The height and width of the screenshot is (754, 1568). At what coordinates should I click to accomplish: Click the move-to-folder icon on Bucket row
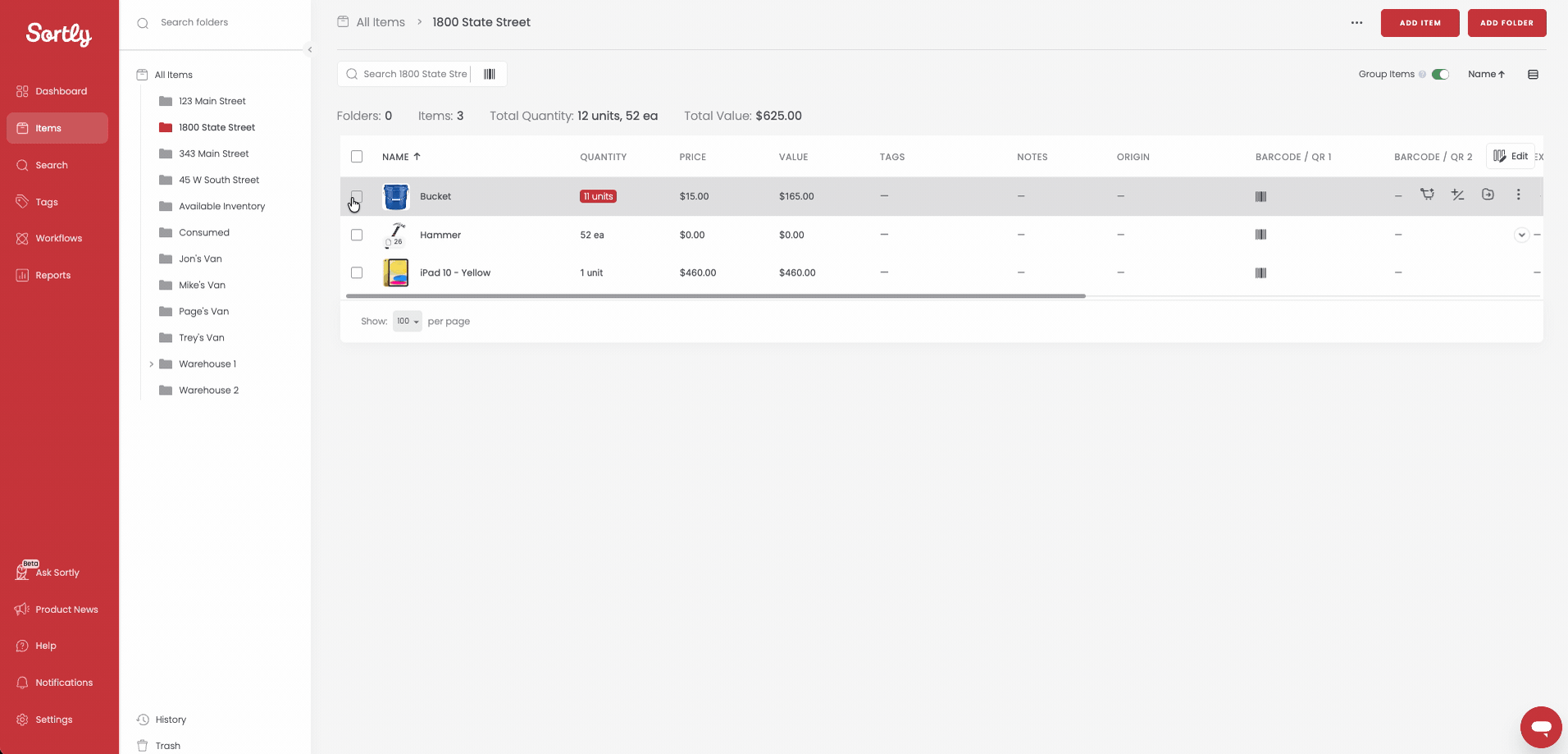(x=1488, y=194)
